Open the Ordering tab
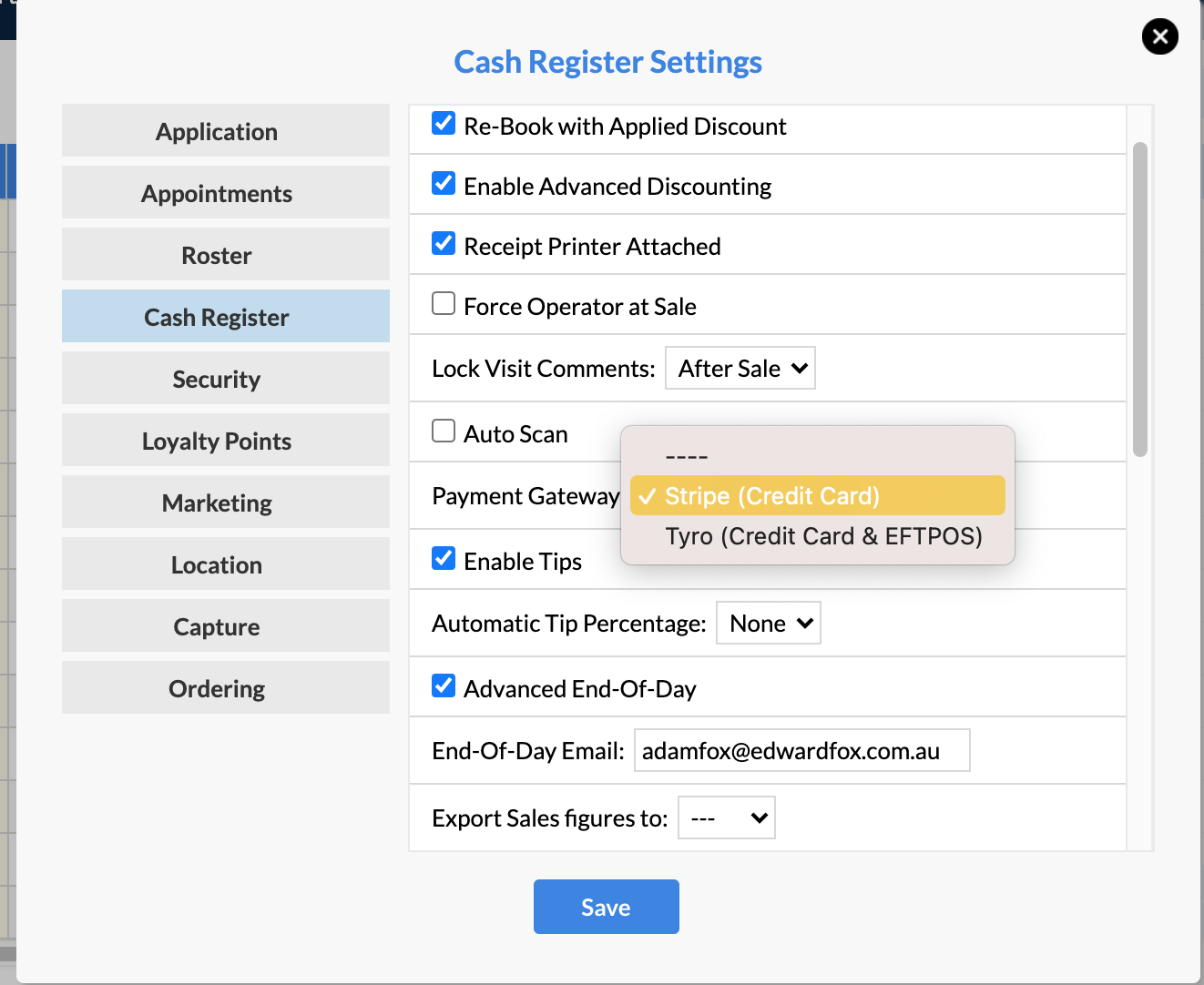This screenshot has width=1204, height=985. tap(226, 687)
